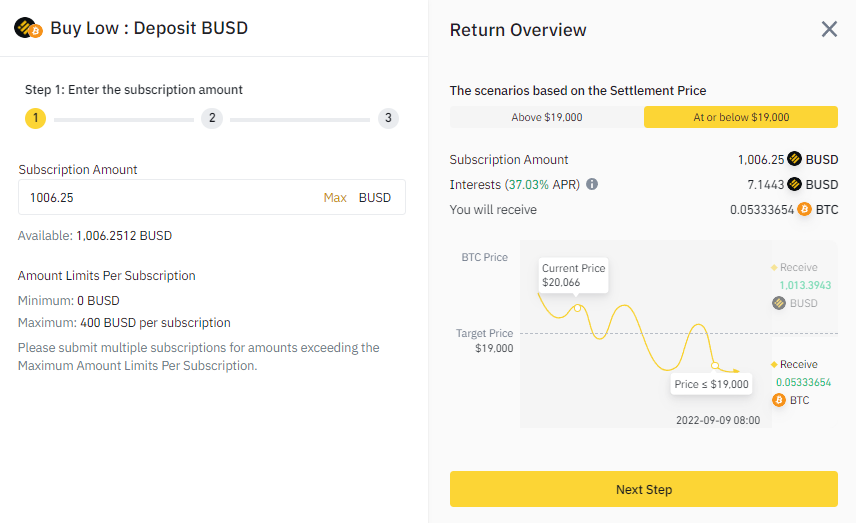856x523 pixels.
Task: Click the BUSD coin icon next to subscription amount
Action: point(795,159)
